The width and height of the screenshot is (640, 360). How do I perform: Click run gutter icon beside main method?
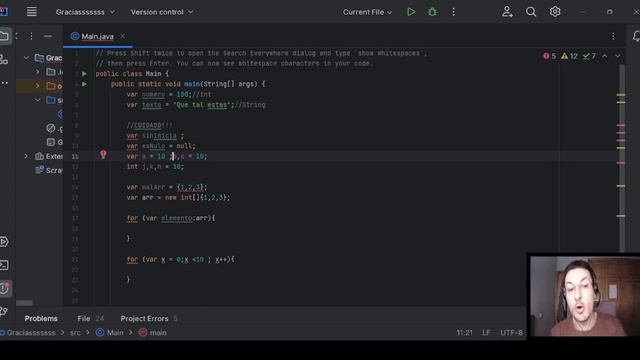(84, 84)
